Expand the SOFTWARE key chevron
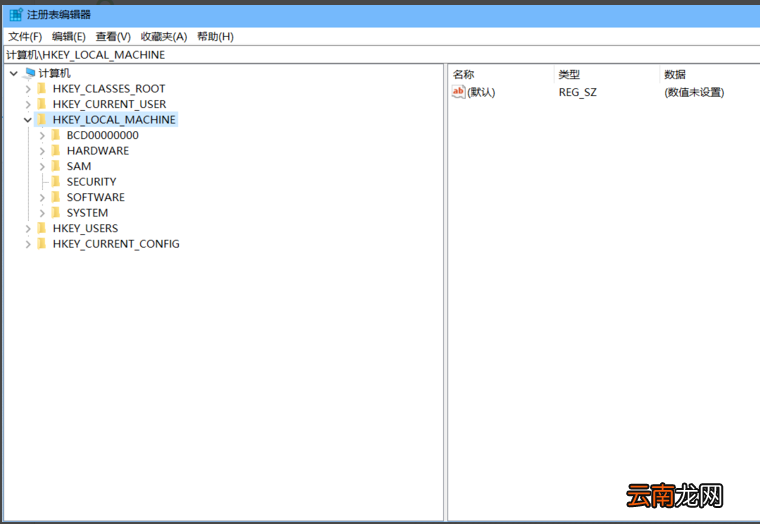This screenshot has width=760, height=524. [x=42, y=198]
